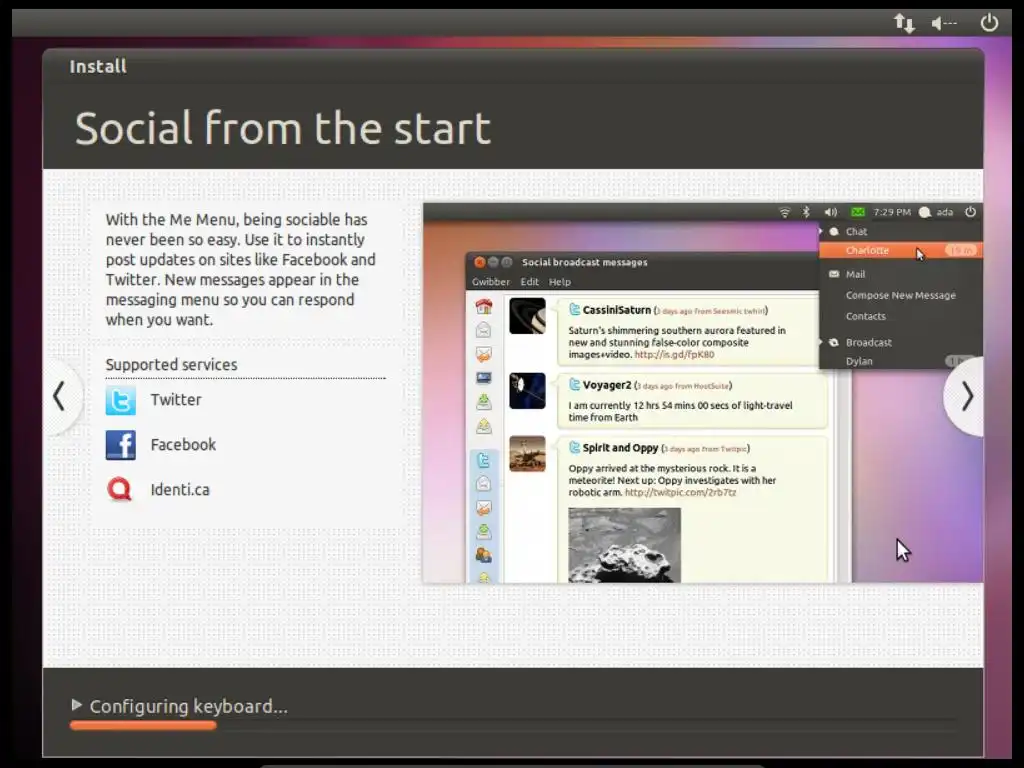Click Spirit and Oppy's avatar thumbnail
The image size is (1024, 768).
tap(527, 454)
